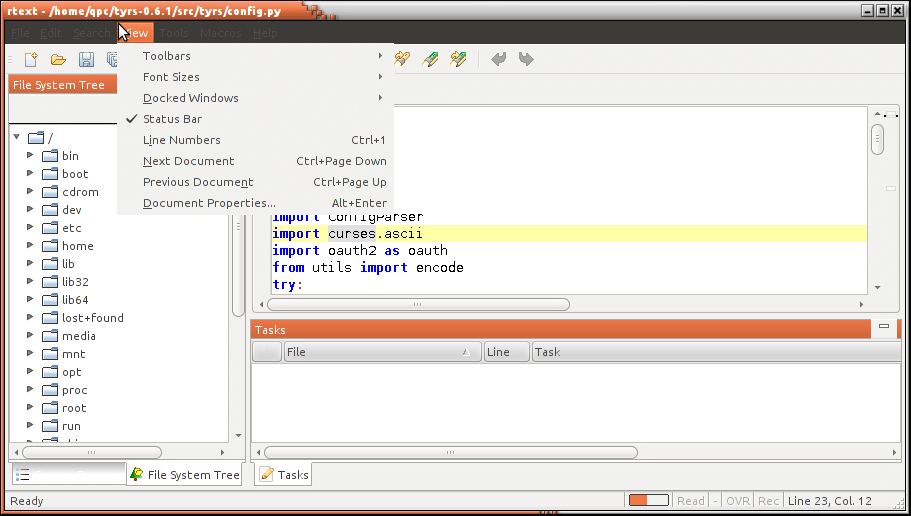Expand the lost+found folder arrow
The height and width of the screenshot is (516, 911).
30,317
